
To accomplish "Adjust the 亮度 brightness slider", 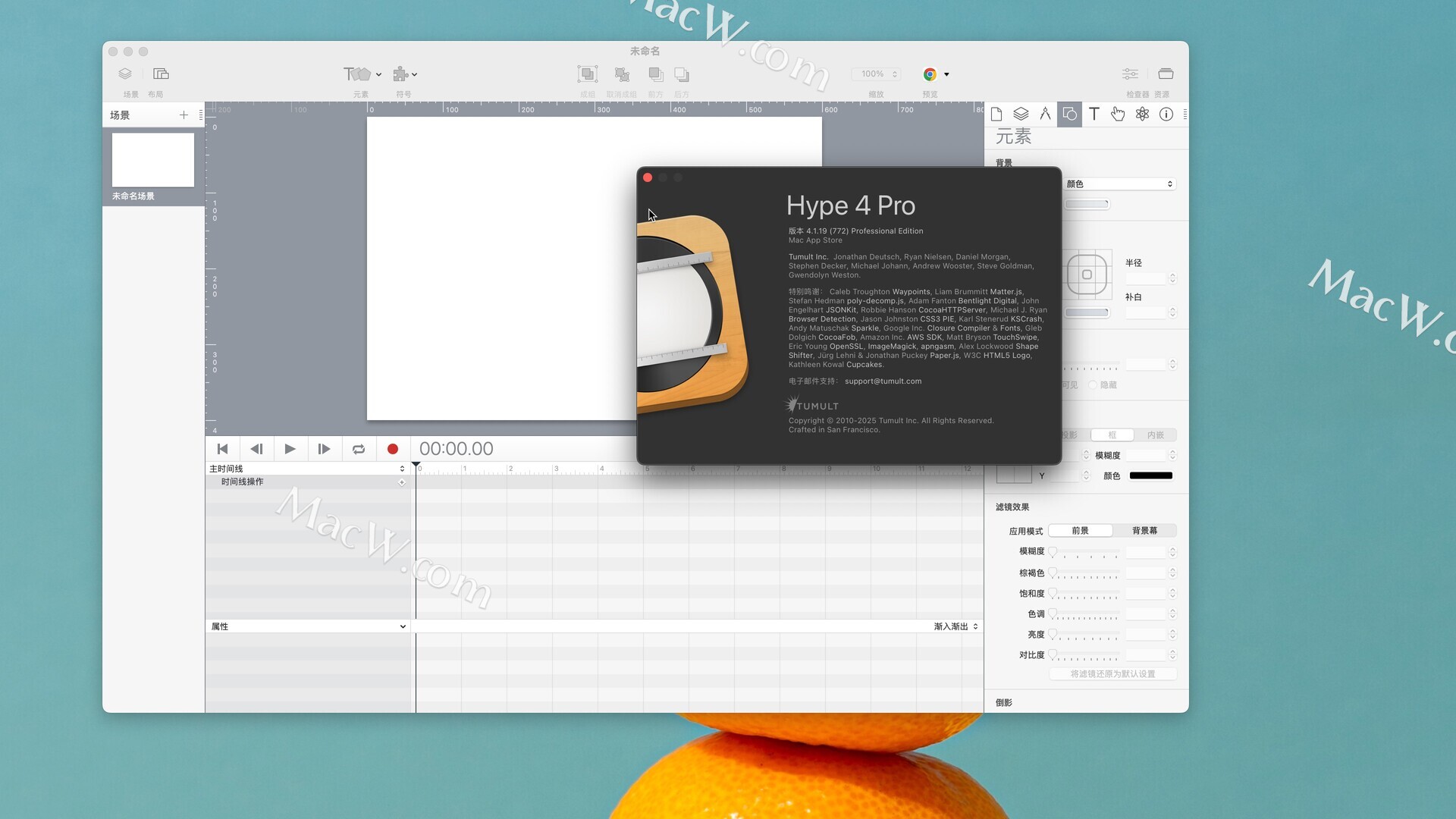I will (x=1085, y=634).
